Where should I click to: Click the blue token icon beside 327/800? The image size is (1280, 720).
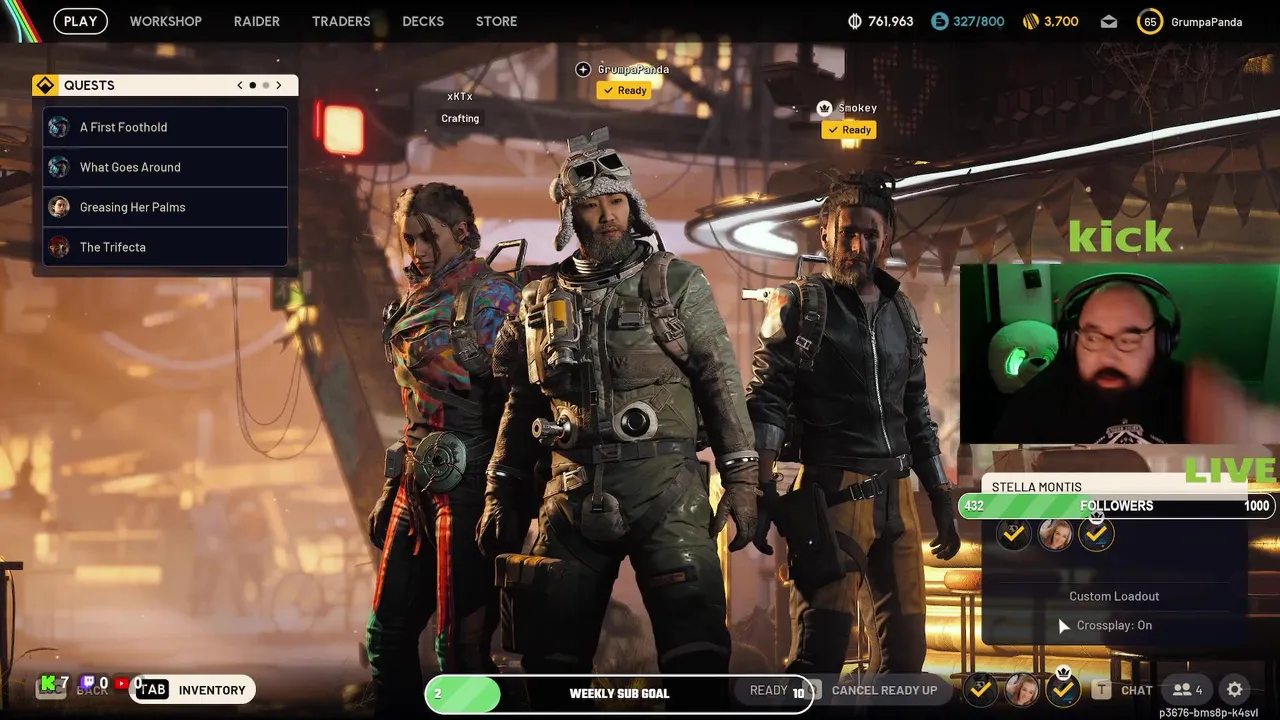click(x=939, y=21)
